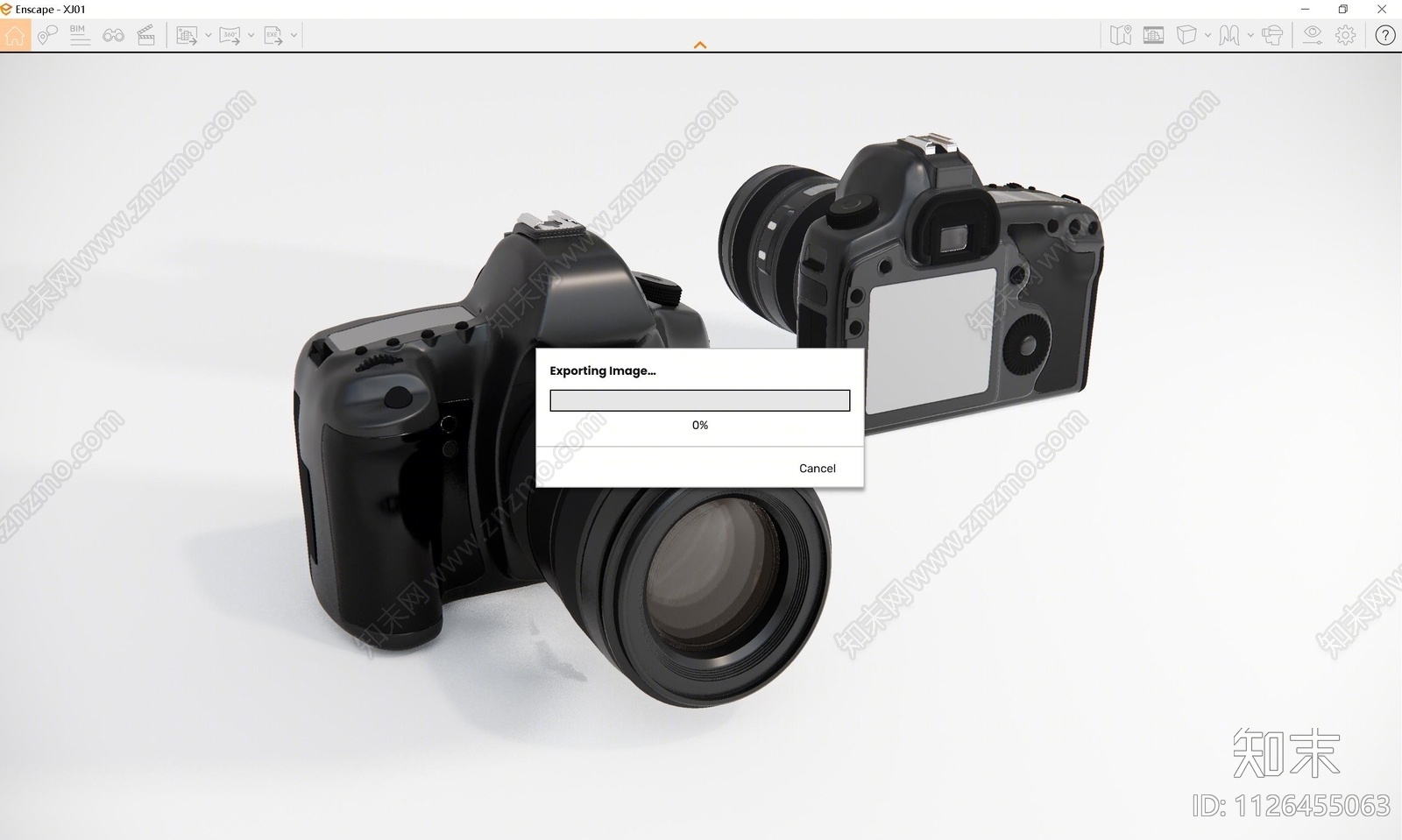The image size is (1402, 840).
Task: Enable the VR headset mode
Action: click(x=1272, y=35)
